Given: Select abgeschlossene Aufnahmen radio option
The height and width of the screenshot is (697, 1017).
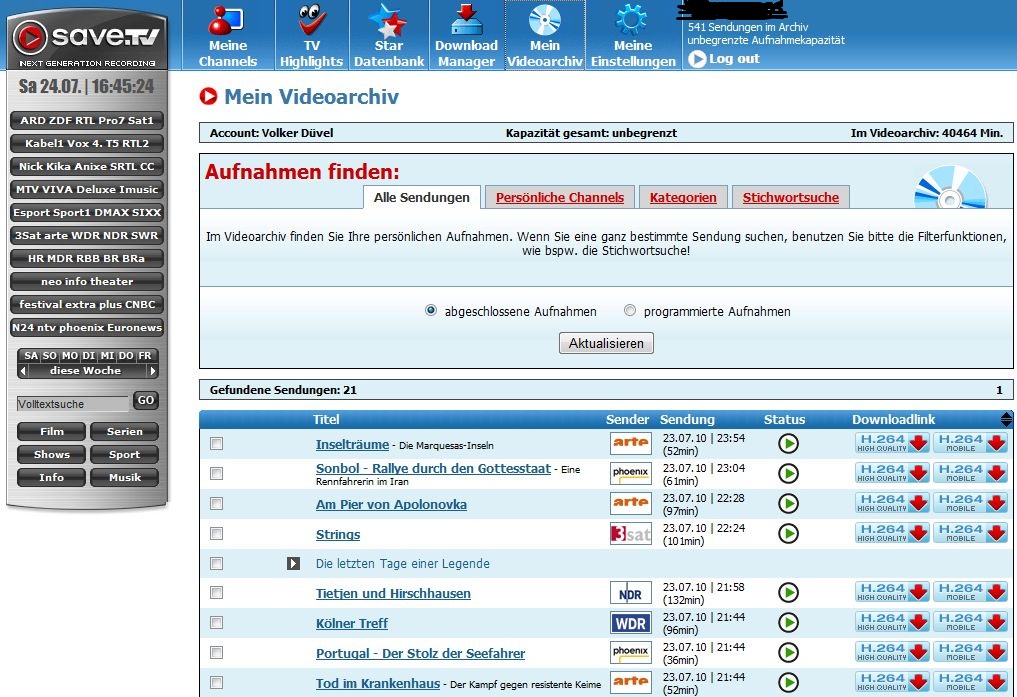Looking at the screenshot, I should coord(431,311).
